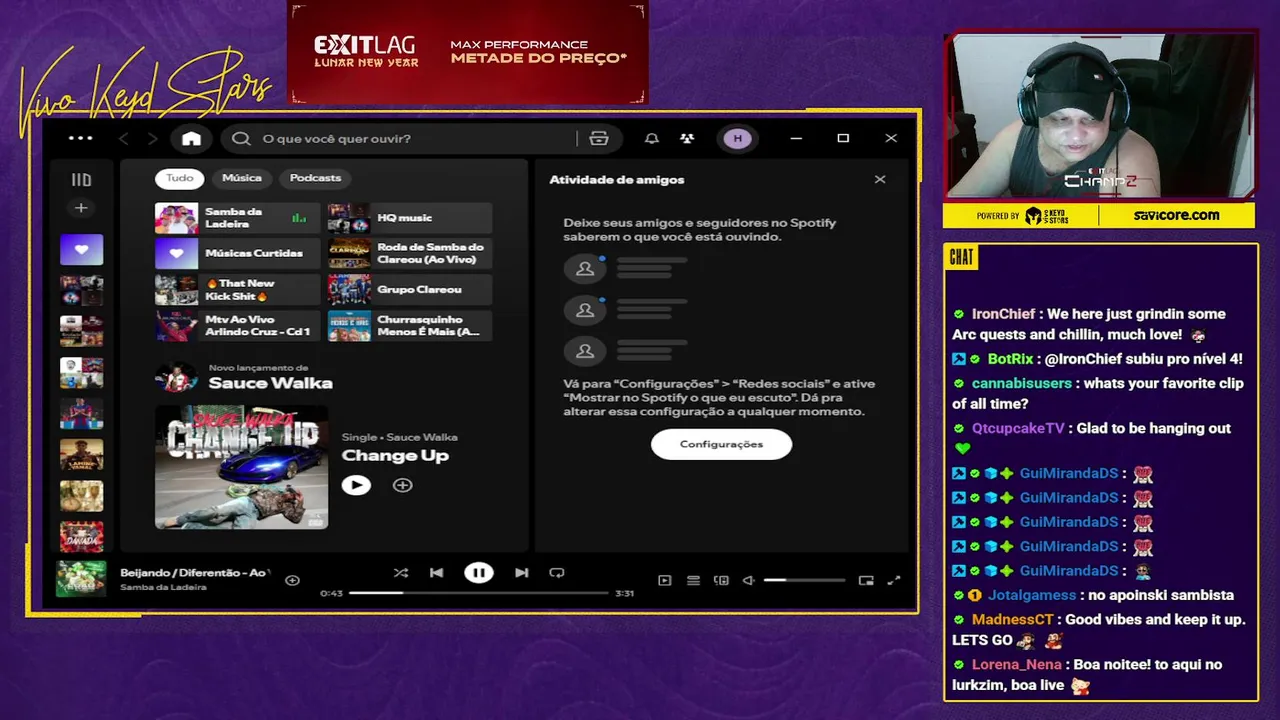This screenshot has height=720, width=1280.
Task: Select the Música filter
Action: click(242, 178)
